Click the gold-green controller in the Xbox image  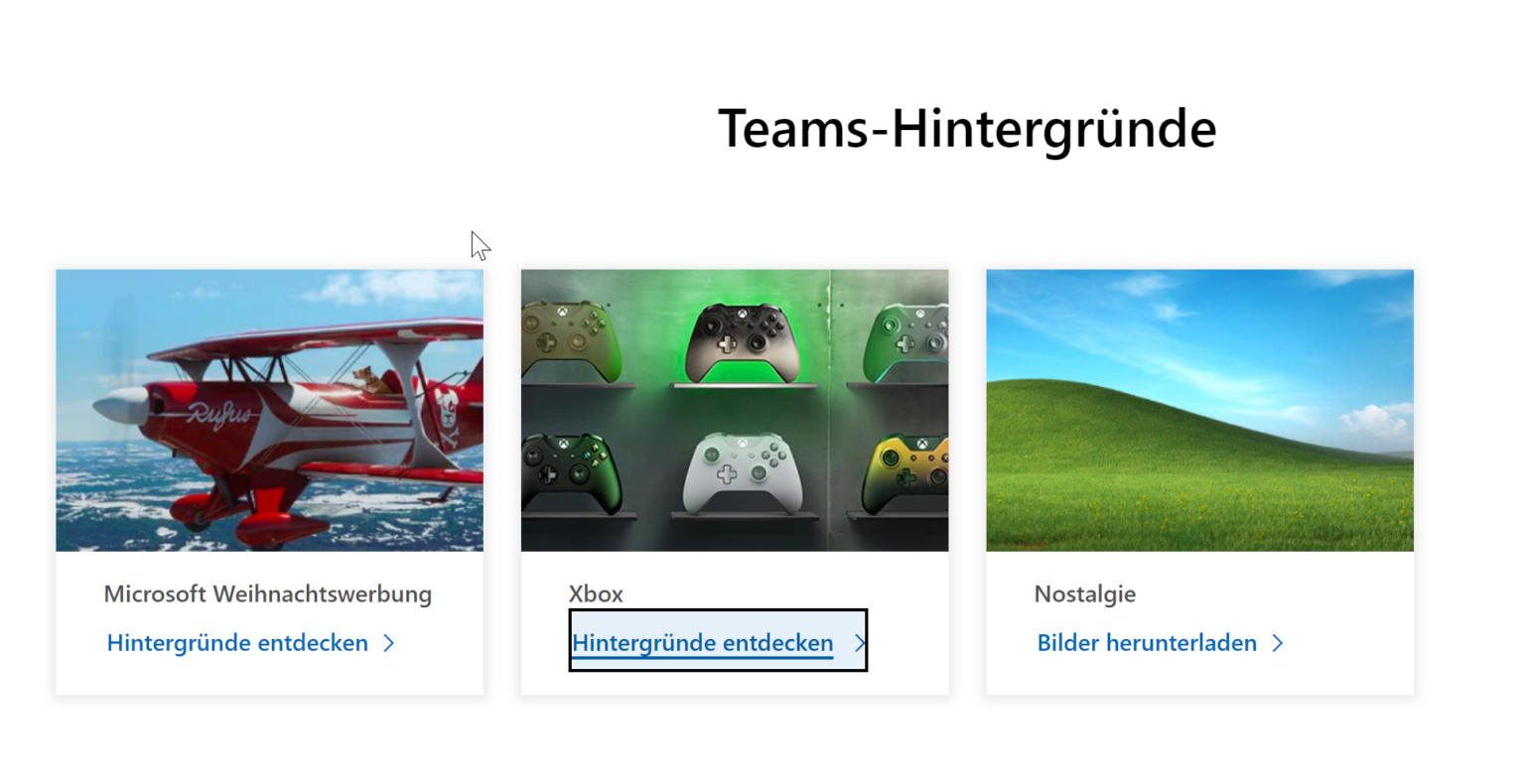(906, 473)
